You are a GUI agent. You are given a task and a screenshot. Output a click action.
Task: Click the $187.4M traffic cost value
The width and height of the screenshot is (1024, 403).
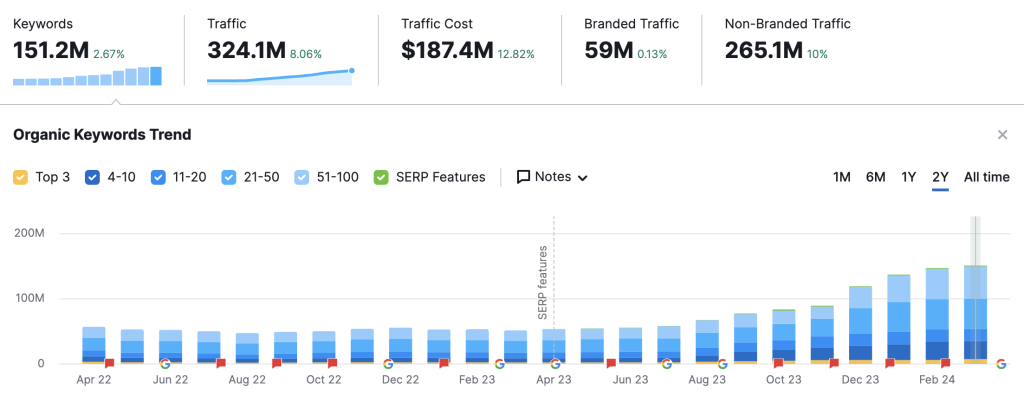[447, 50]
